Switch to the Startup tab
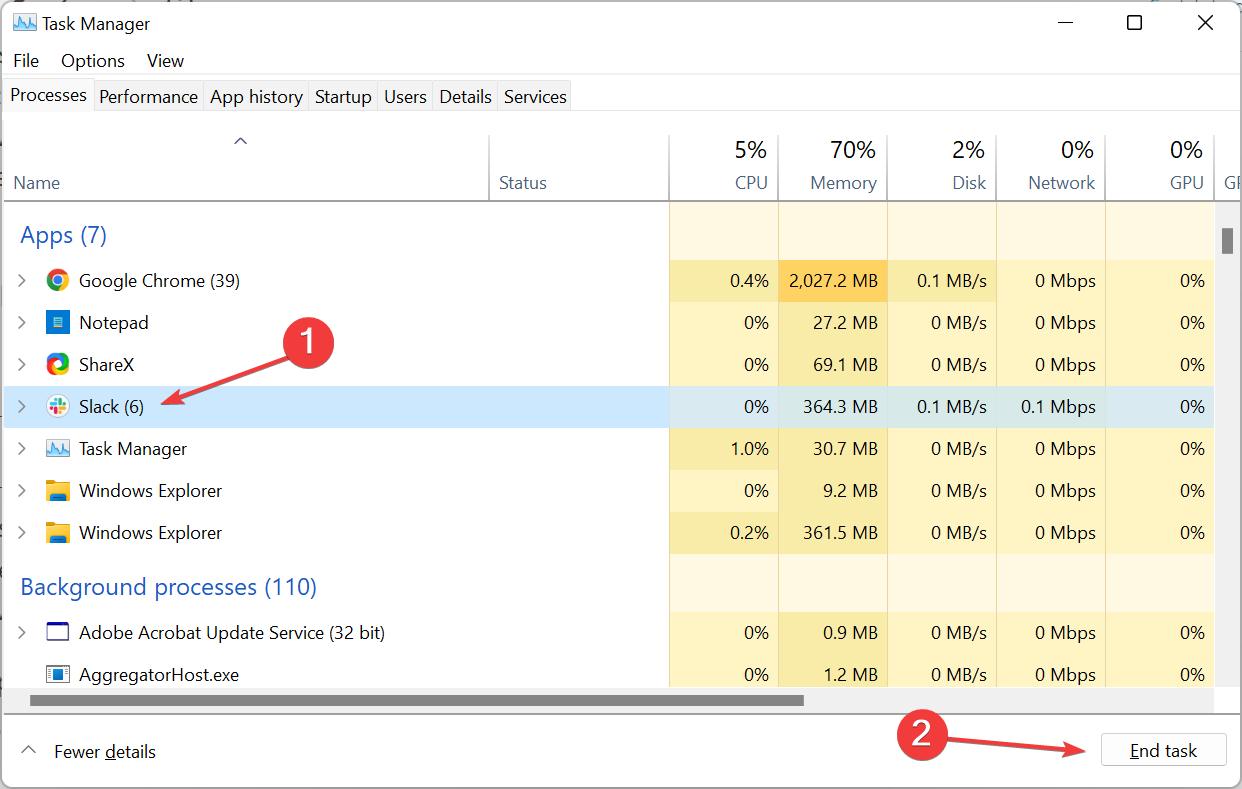 tap(343, 97)
